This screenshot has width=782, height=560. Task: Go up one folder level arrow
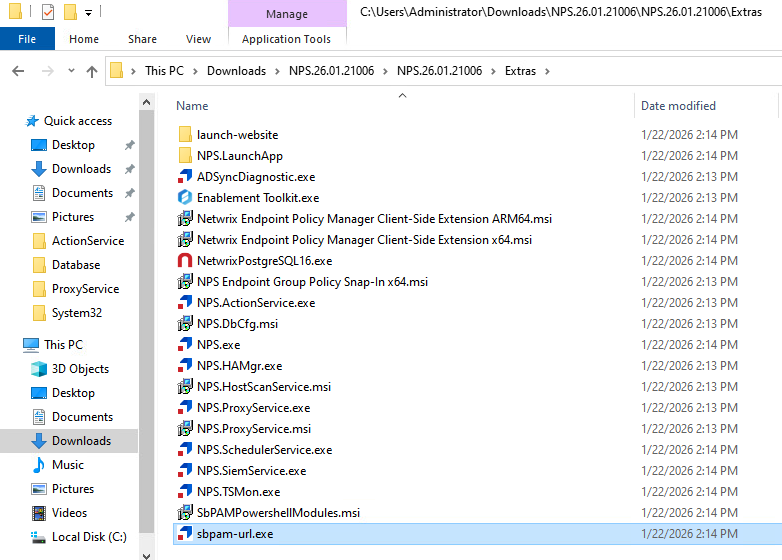(x=92, y=71)
